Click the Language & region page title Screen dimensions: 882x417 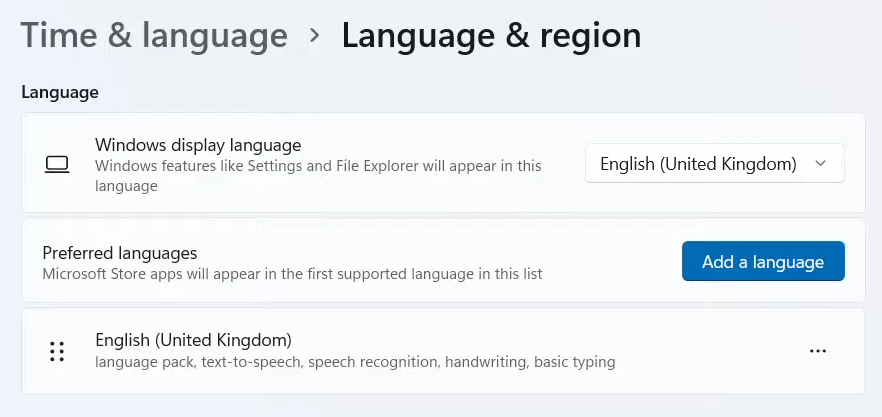click(x=491, y=36)
